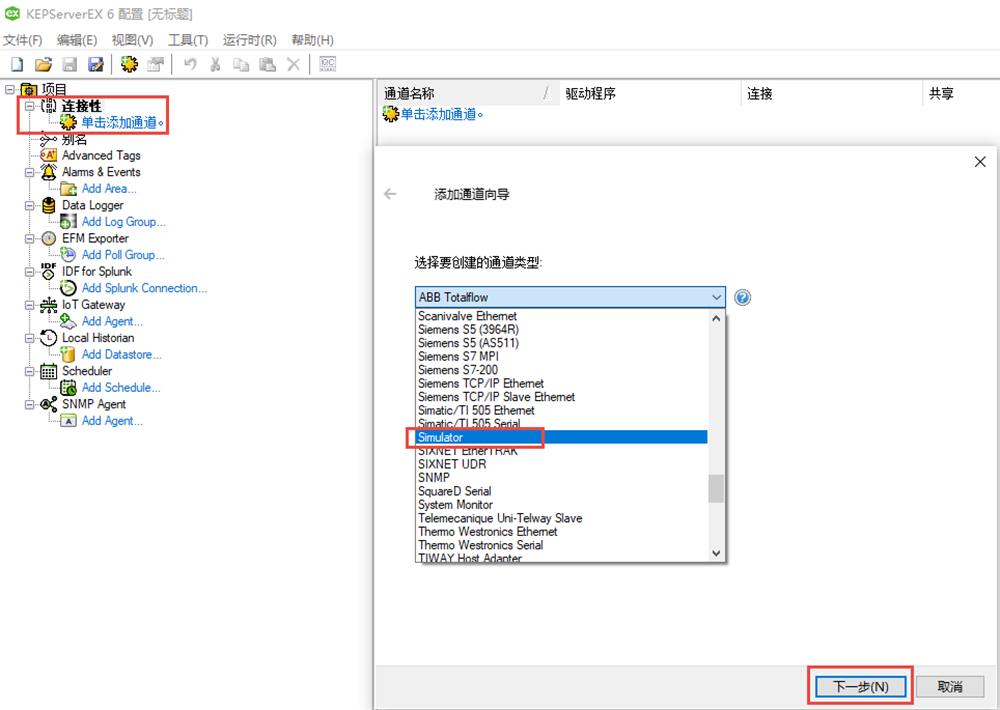Image resolution: width=1000 pixels, height=710 pixels.
Task: Click the 取消 button
Action: [x=950, y=686]
